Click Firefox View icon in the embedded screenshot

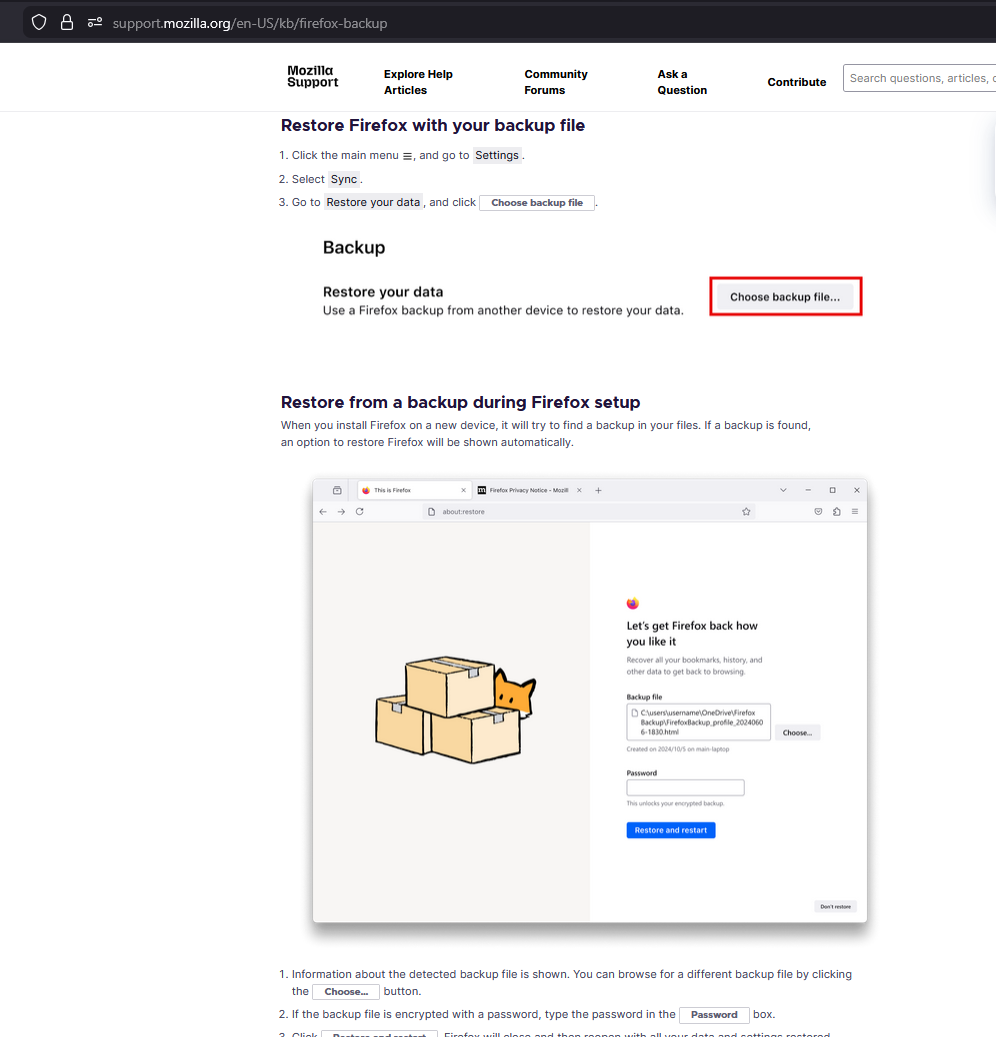(337, 491)
